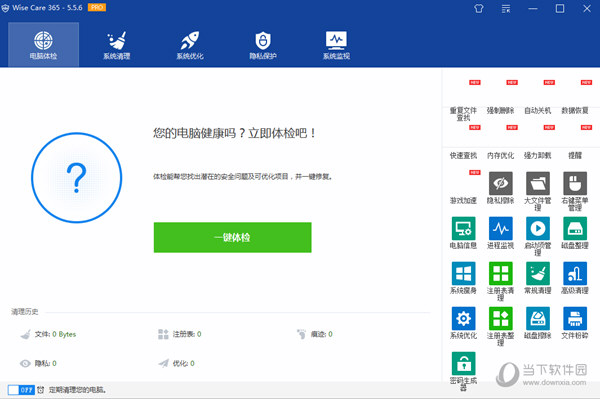The height and width of the screenshot is (399, 600).
Task: Toggle the OFF scheduled cleaning switch
Action: point(21,390)
